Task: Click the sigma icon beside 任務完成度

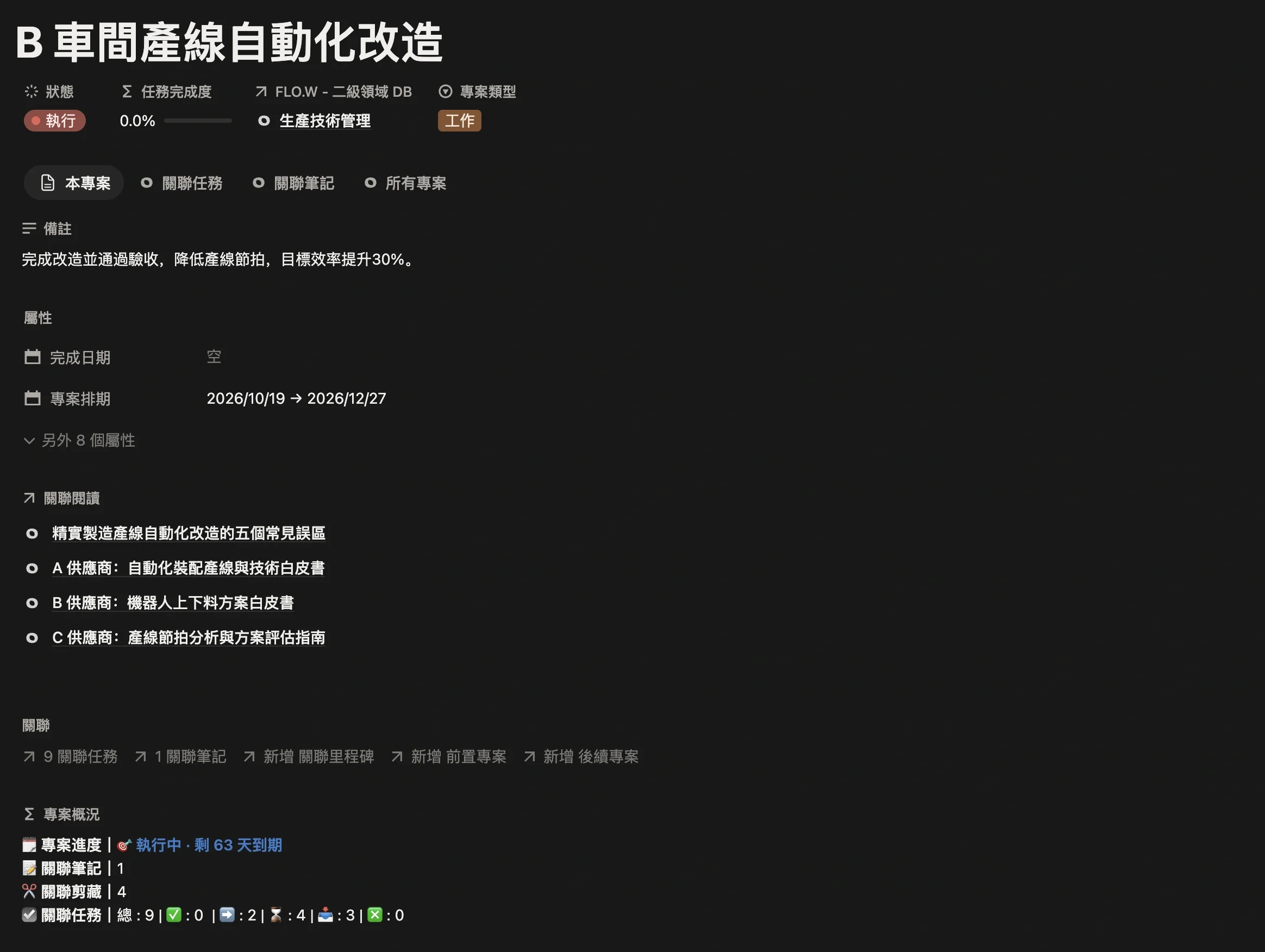Action: tap(127, 91)
